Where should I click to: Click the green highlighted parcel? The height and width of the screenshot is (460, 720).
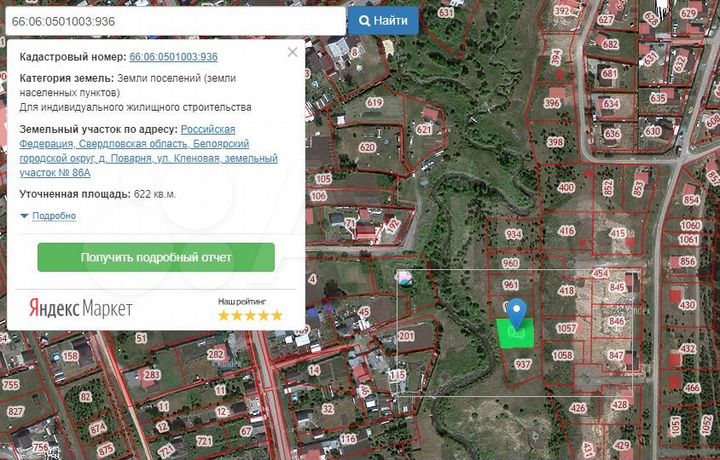click(x=516, y=332)
